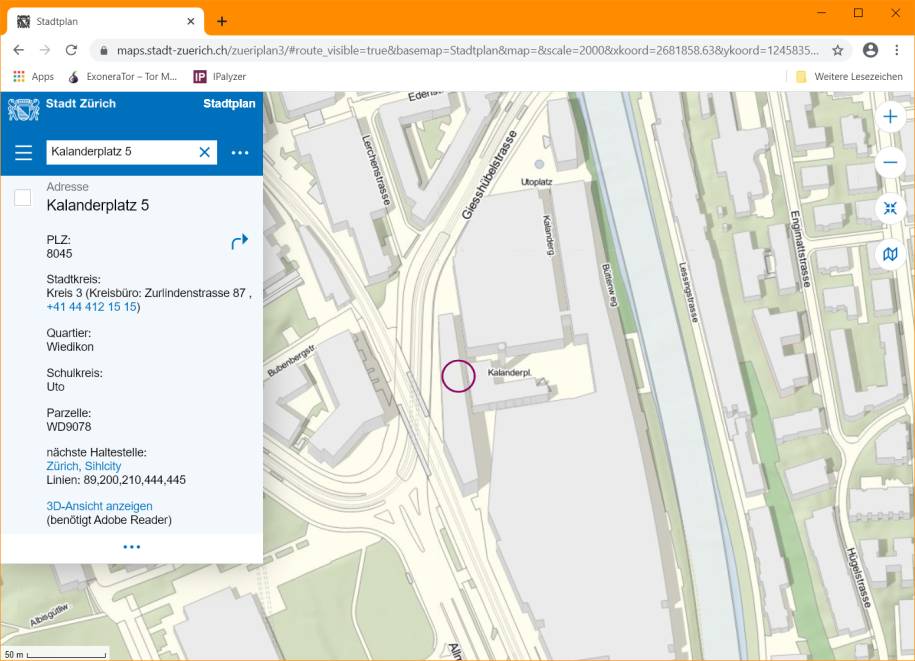Zoom in on the map

[x=889, y=115]
